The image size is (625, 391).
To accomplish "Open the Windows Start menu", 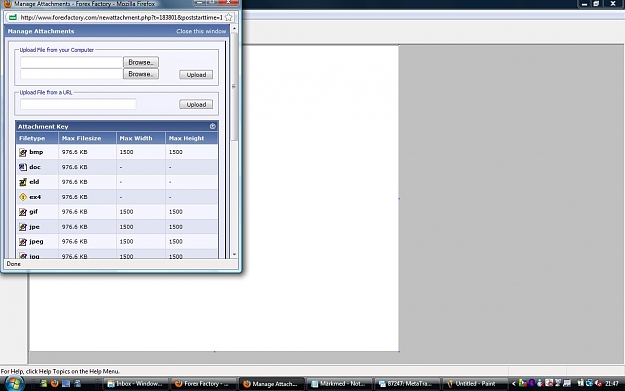I will pyautogui.click(x=14, y=383).
